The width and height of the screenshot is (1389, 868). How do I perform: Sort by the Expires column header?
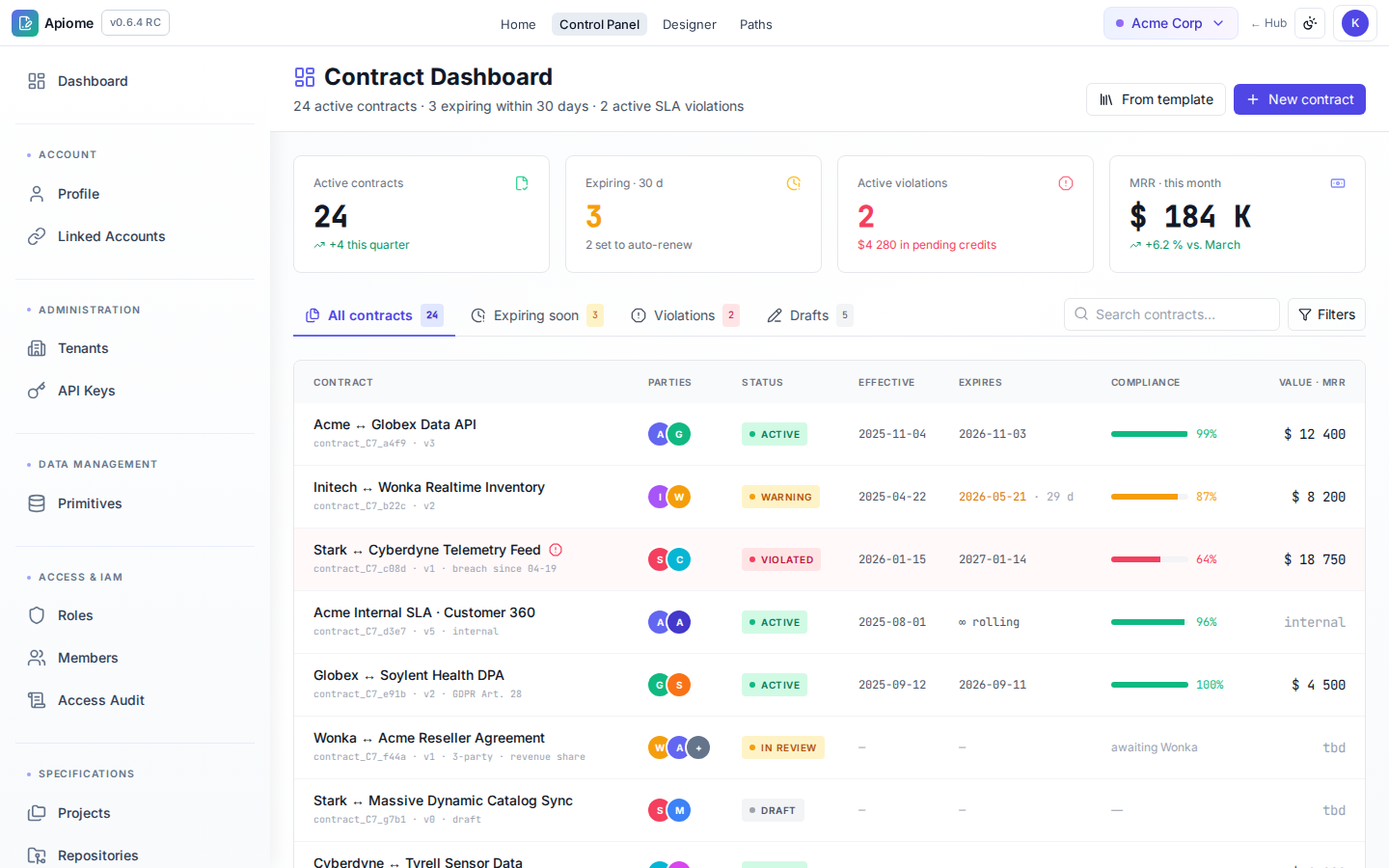point(980,383)
